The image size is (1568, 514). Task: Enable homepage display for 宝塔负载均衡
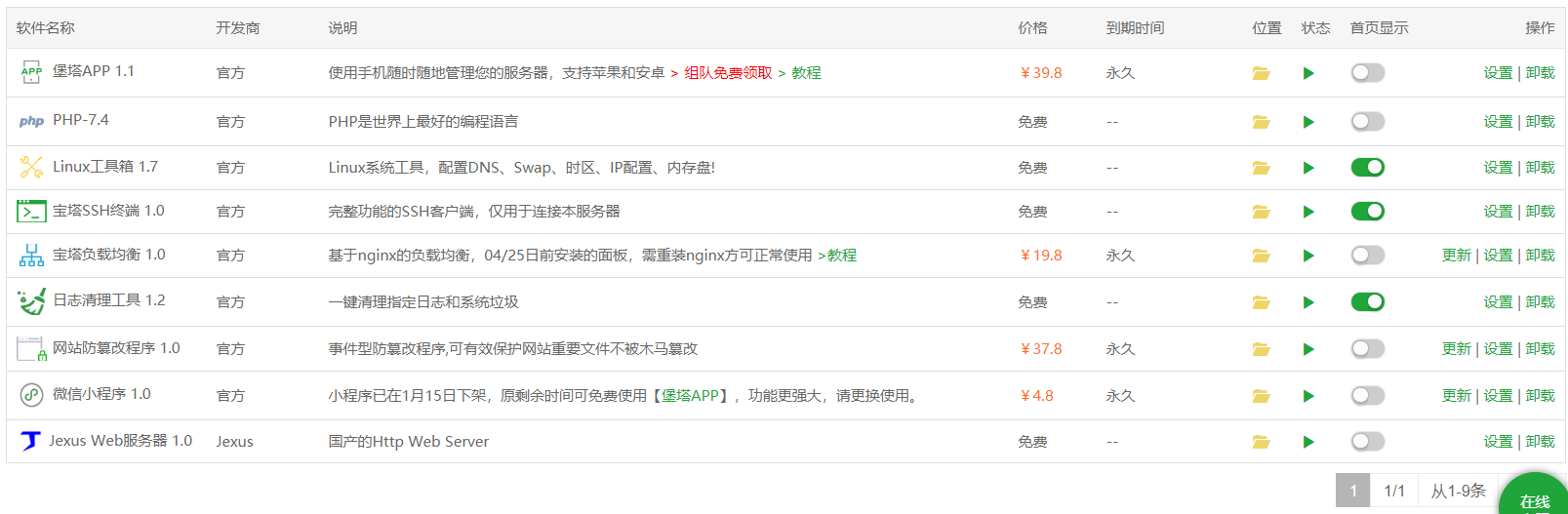[1367, 255]
